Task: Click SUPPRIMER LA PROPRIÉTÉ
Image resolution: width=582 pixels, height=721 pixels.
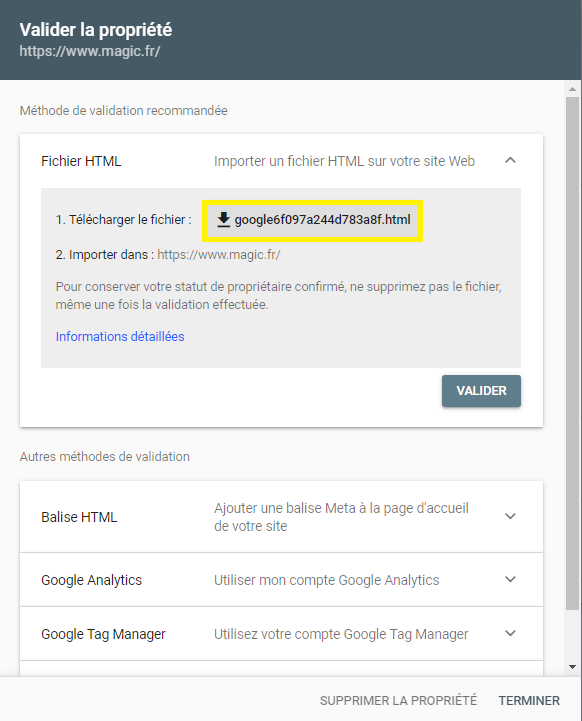Action: 398,700
